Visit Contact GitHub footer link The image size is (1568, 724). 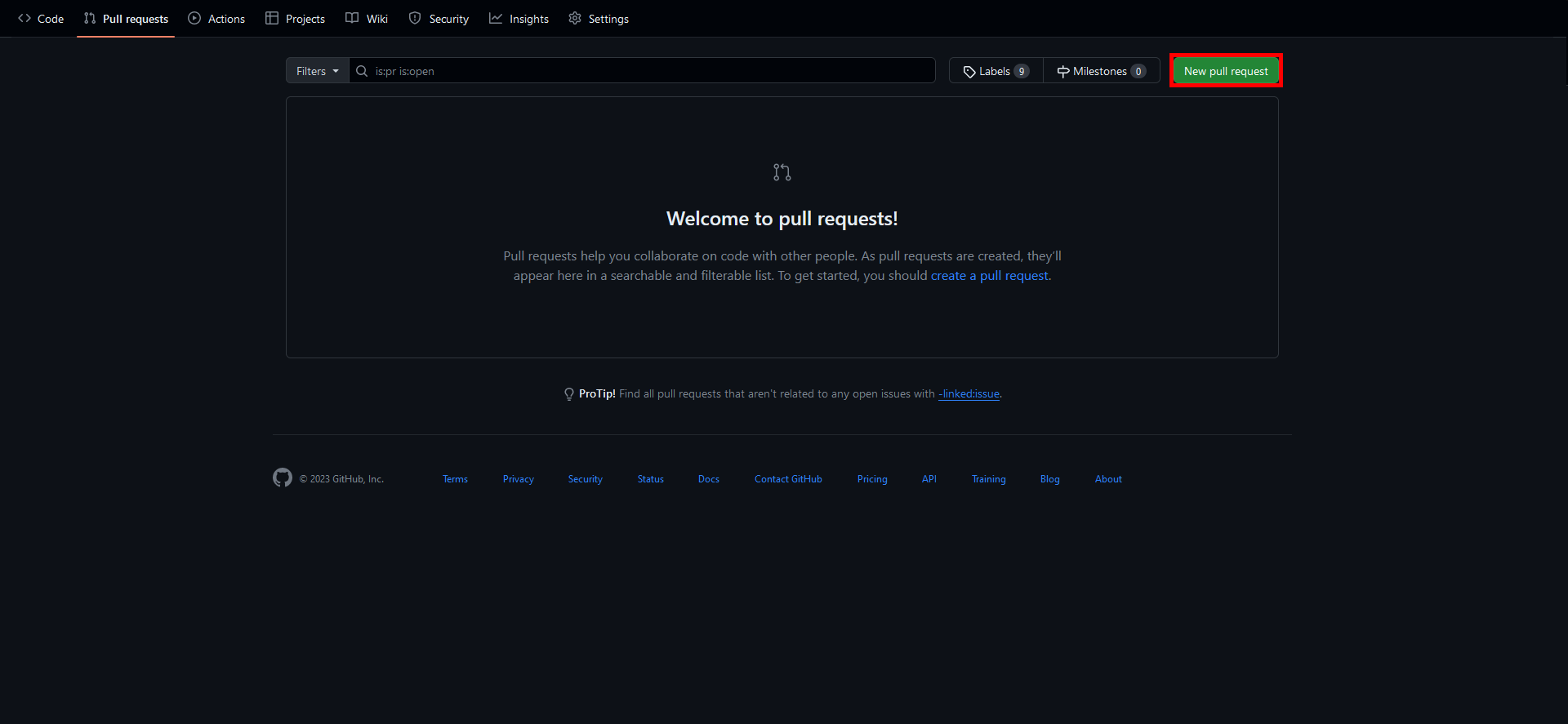point(788,479)
